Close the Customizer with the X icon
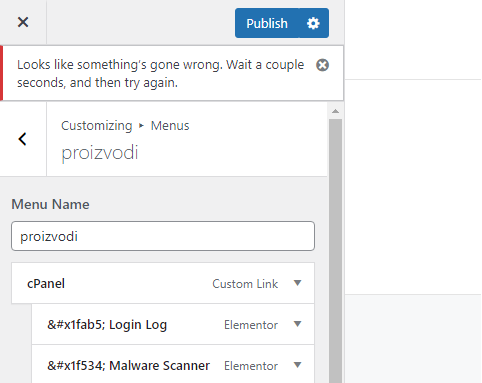Image resolution: width=482 pixels, height=383 pixels. [x=23, y=22]
